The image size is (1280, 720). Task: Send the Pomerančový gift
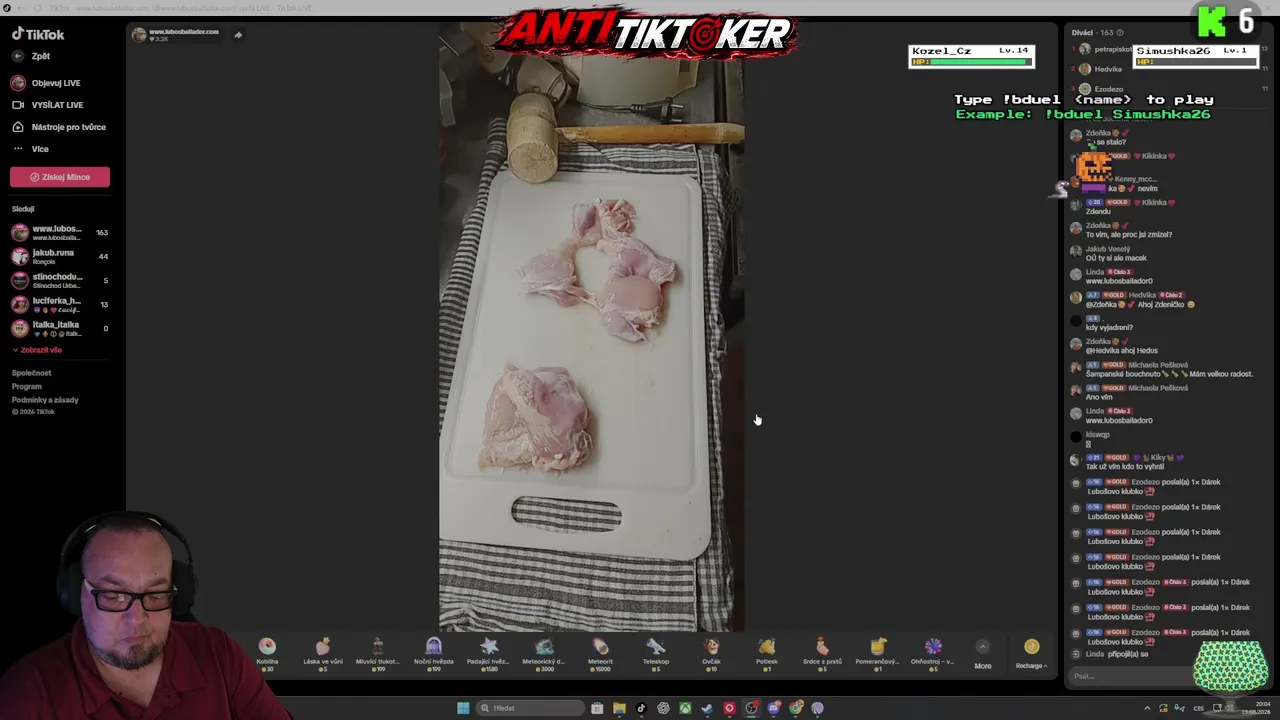[x=877, y=653]
